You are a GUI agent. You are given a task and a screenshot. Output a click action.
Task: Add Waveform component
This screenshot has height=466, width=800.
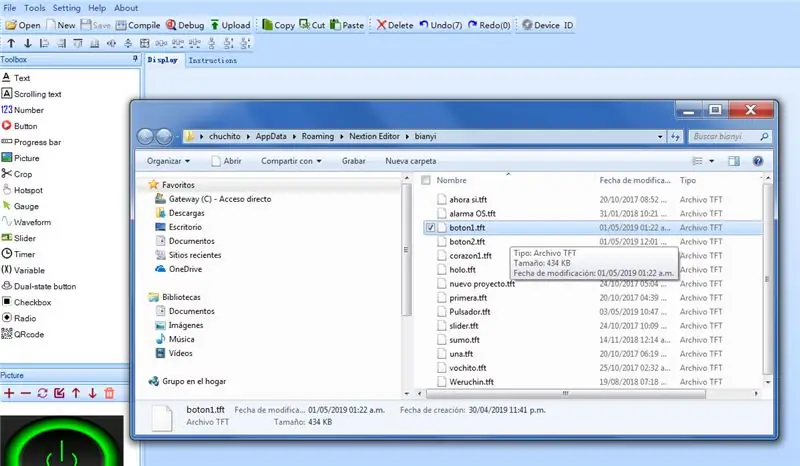coord(26,222)
